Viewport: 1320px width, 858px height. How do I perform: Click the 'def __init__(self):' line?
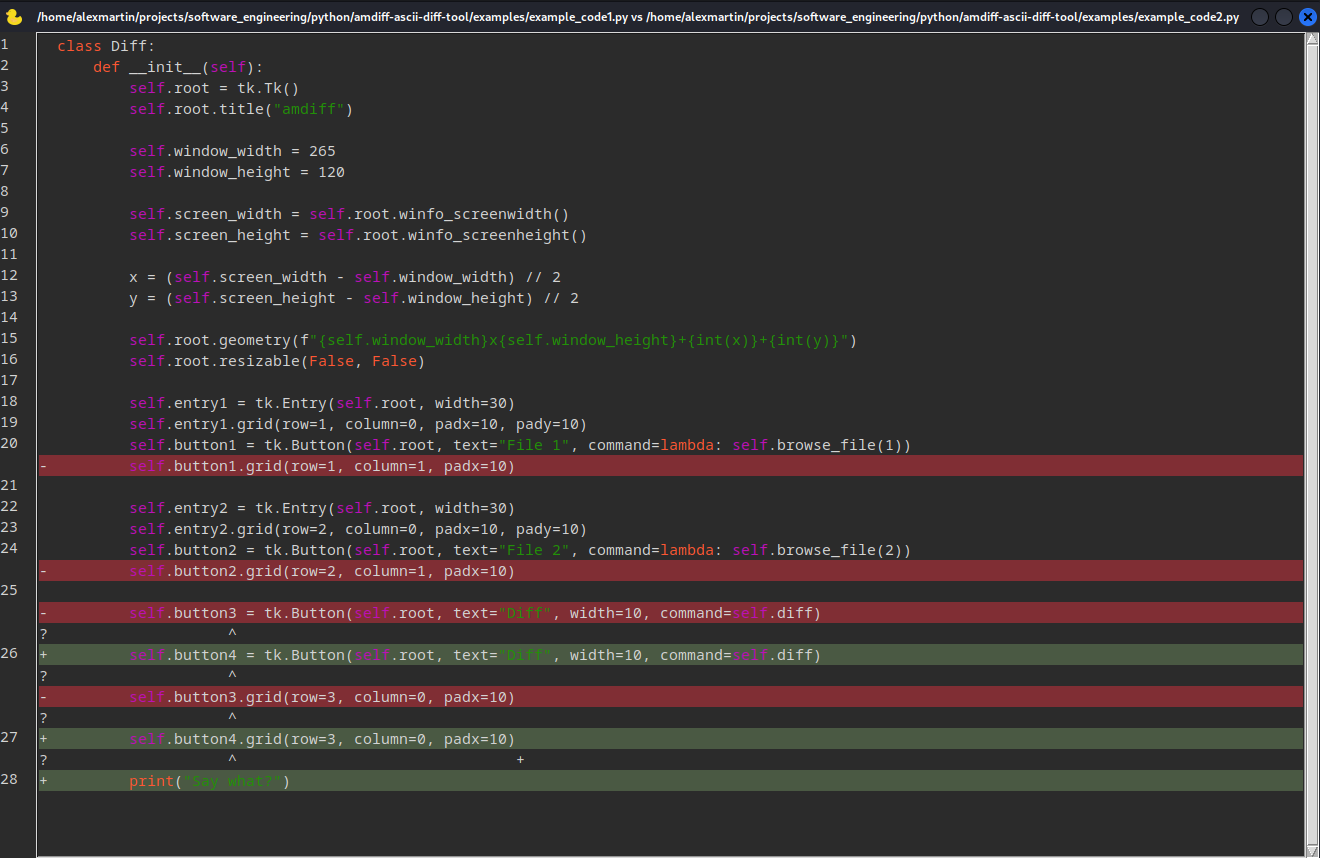[178, 67]
